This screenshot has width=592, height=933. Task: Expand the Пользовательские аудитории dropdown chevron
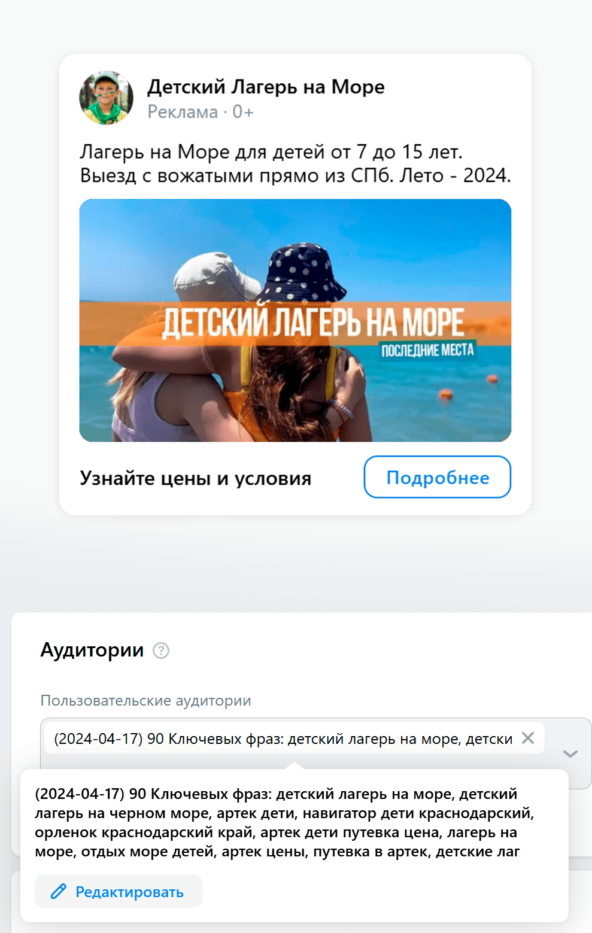click(570, 754)
